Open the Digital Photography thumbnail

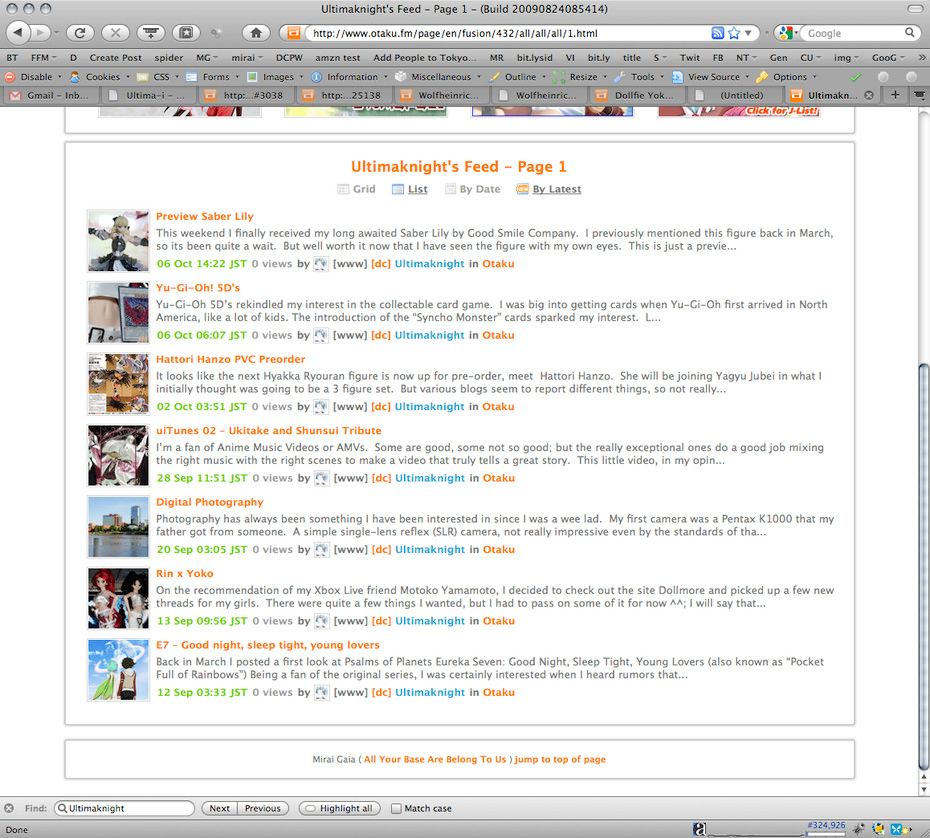click(x=118, y=526)
